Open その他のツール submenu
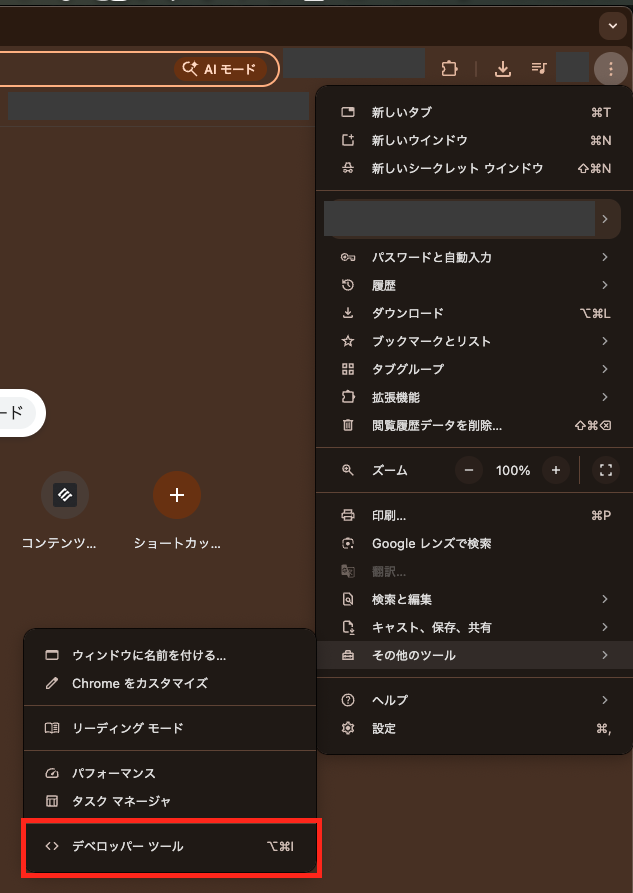Image resolution: width=633 pixels, height=893 pixels. 475,656
